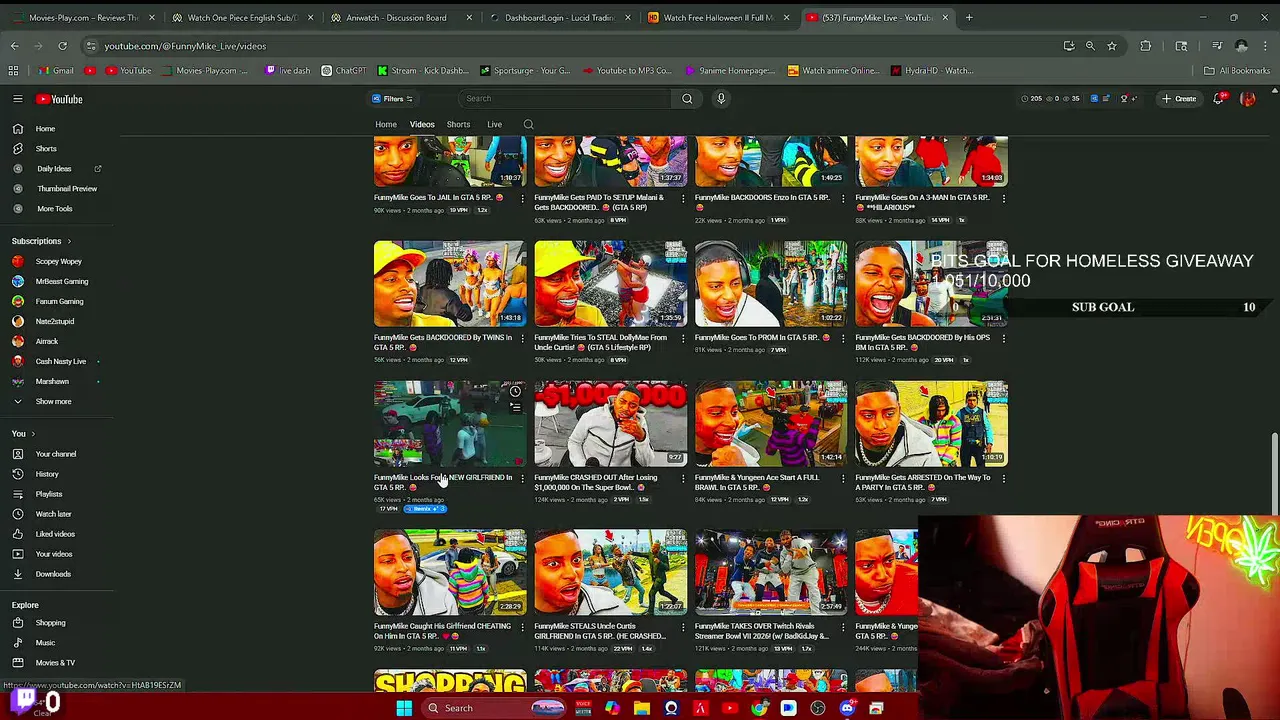Image resolution: width=1280 pixels, height=720 pixels.
Task: Open the $1,000,000 Super Bowl video thumbnail
Action: (x=610, y=423)
